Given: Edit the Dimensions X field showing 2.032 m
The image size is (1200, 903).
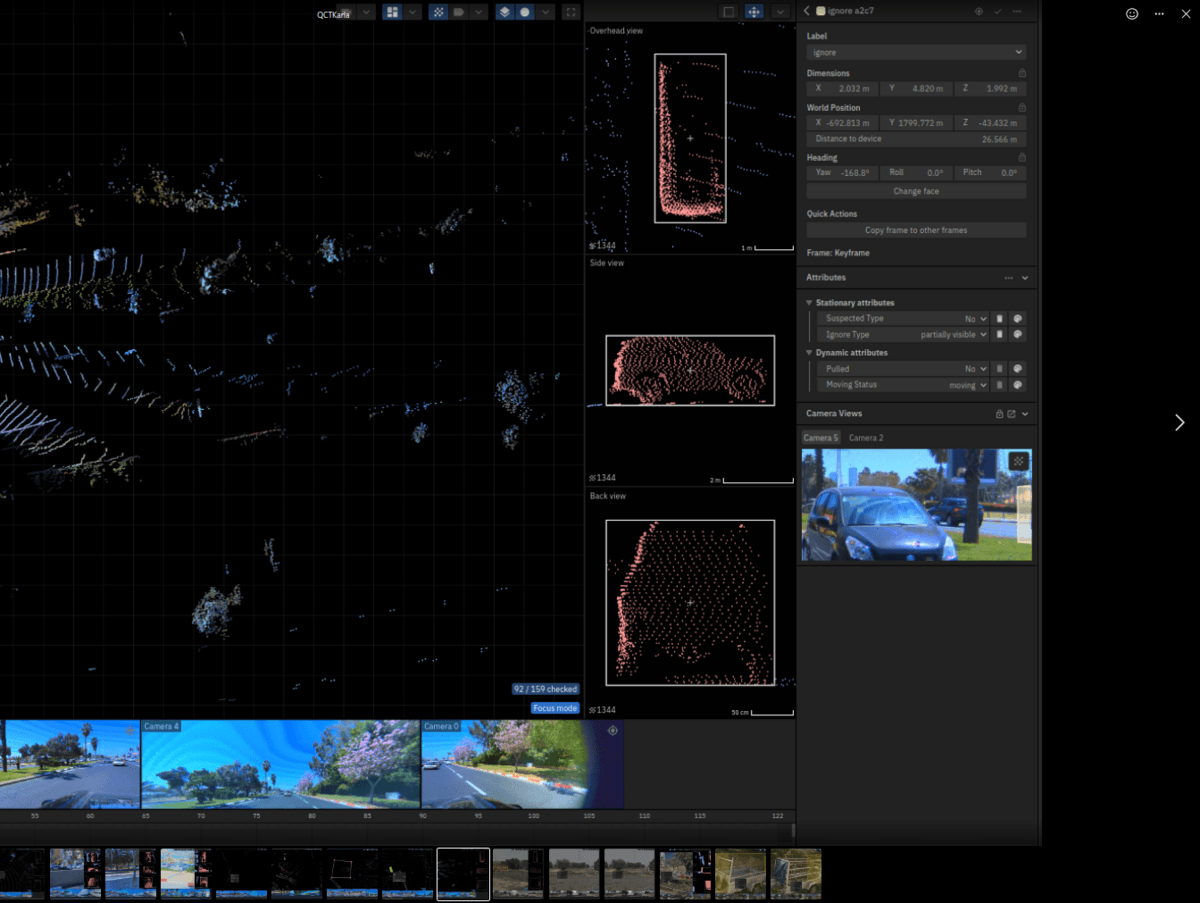Looking at the screenshot, I should pos(843,89).
